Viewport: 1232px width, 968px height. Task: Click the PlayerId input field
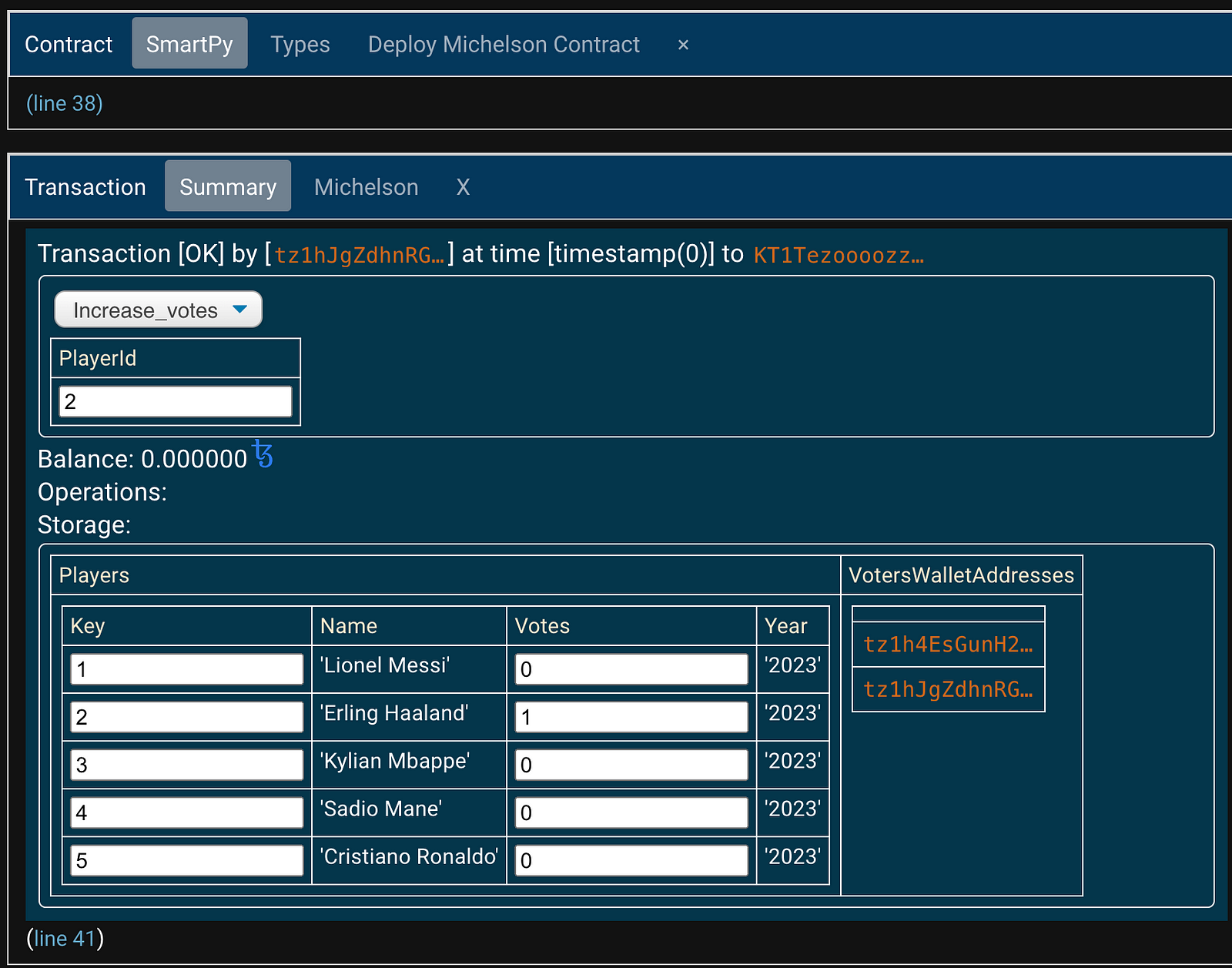pos(176,401)
